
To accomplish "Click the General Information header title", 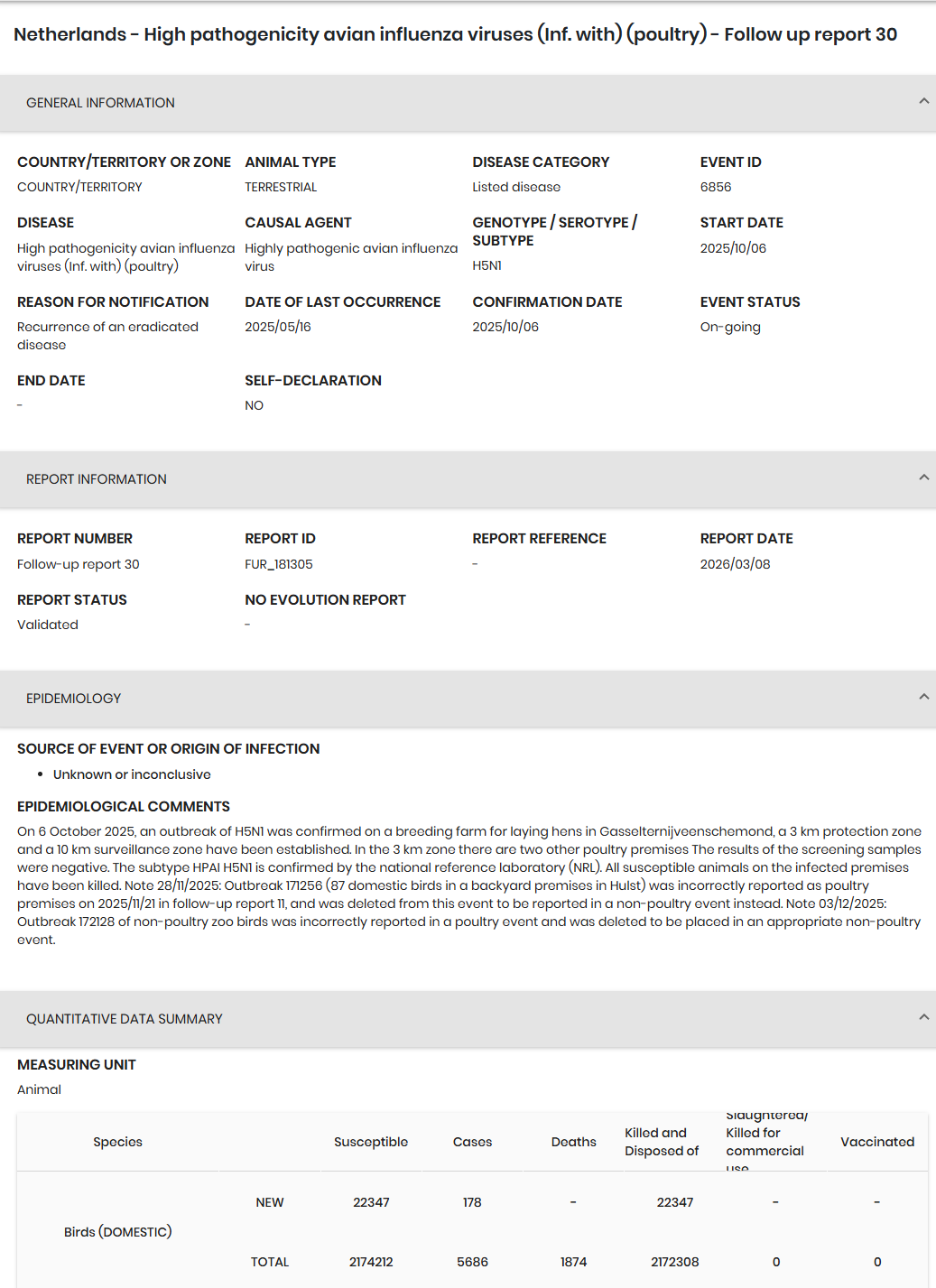I will click(100, 103).
